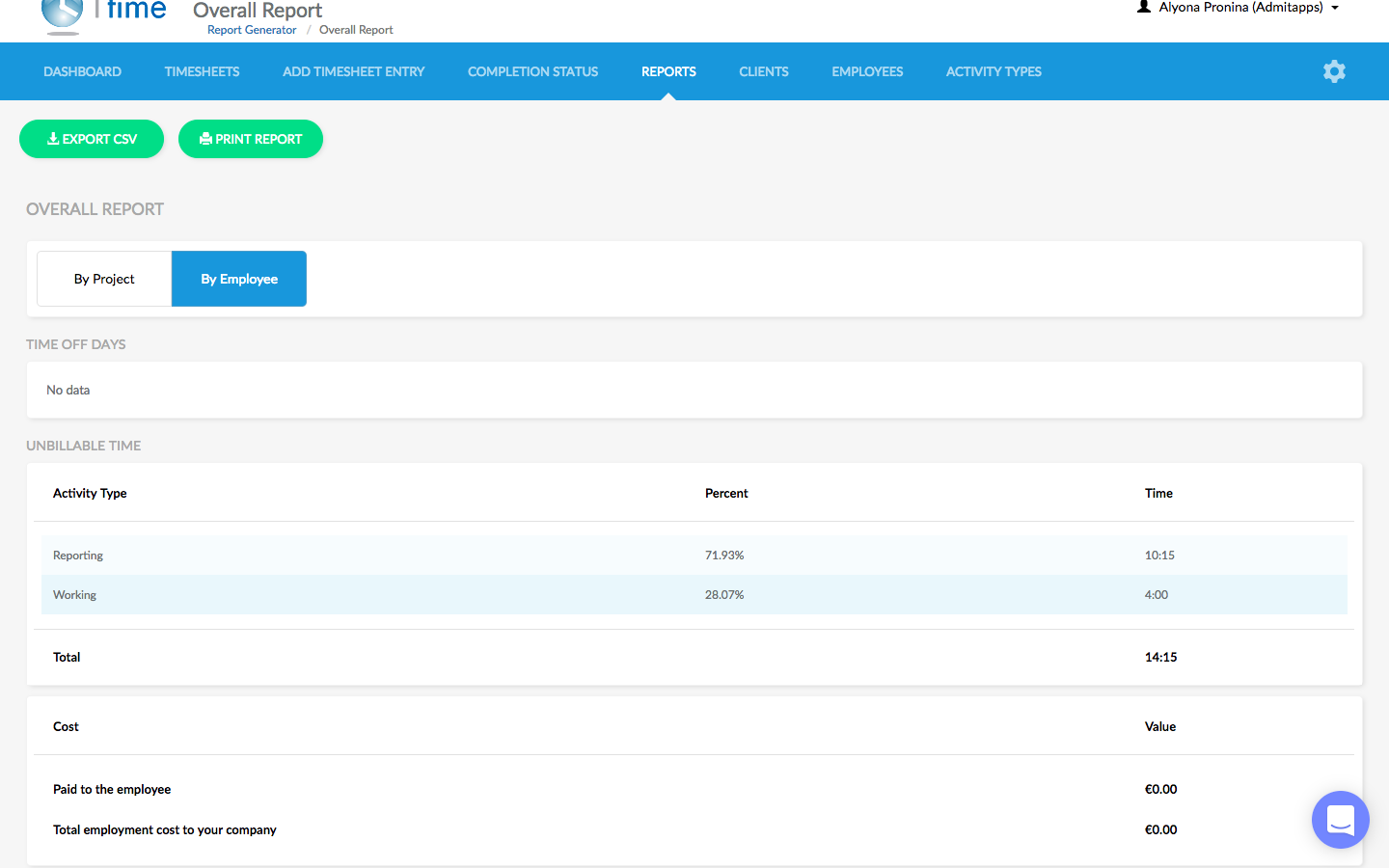Open the Dashboard menu item
The width and height of the screenshot is (1389, 868).
click(x=82, y=71)
